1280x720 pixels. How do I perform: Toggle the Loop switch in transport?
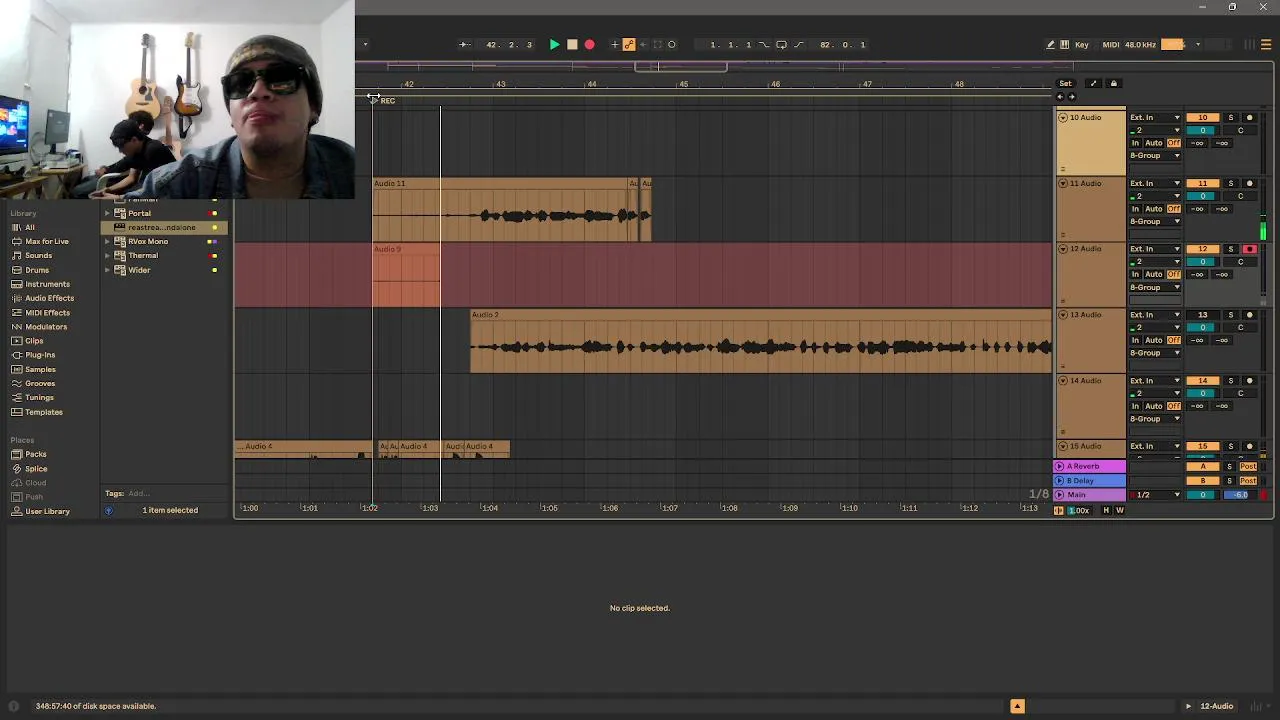click(781, 44)
